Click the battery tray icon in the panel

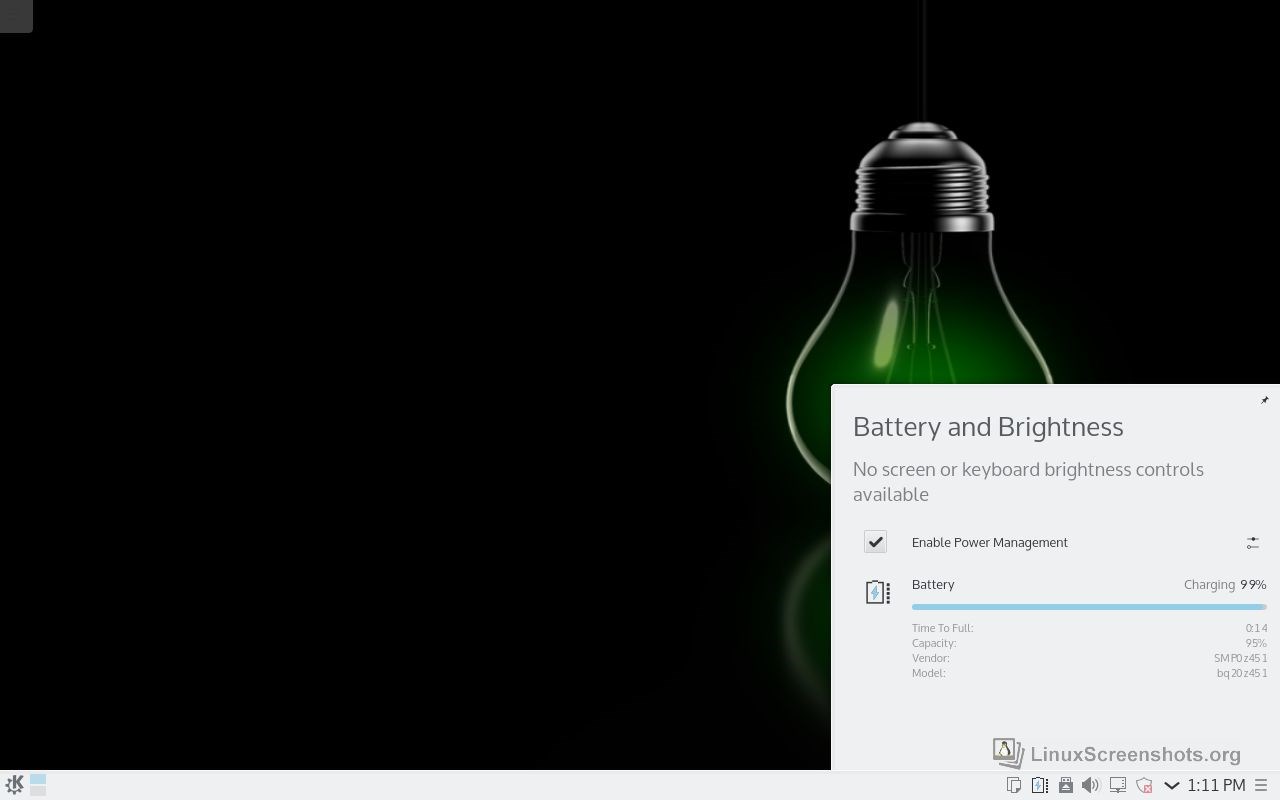[x=1040, y=785]
